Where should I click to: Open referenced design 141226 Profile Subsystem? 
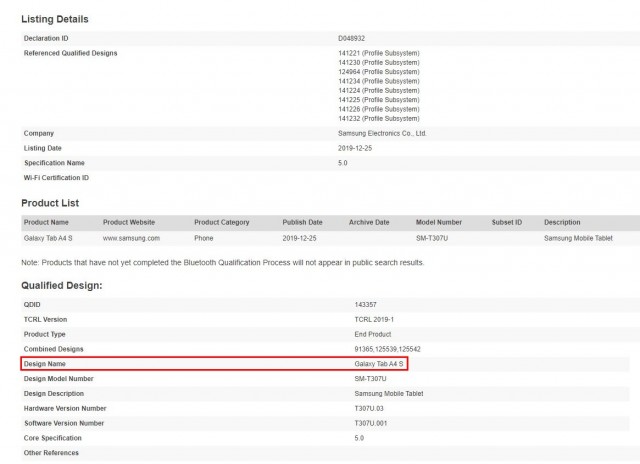(379, 109)
